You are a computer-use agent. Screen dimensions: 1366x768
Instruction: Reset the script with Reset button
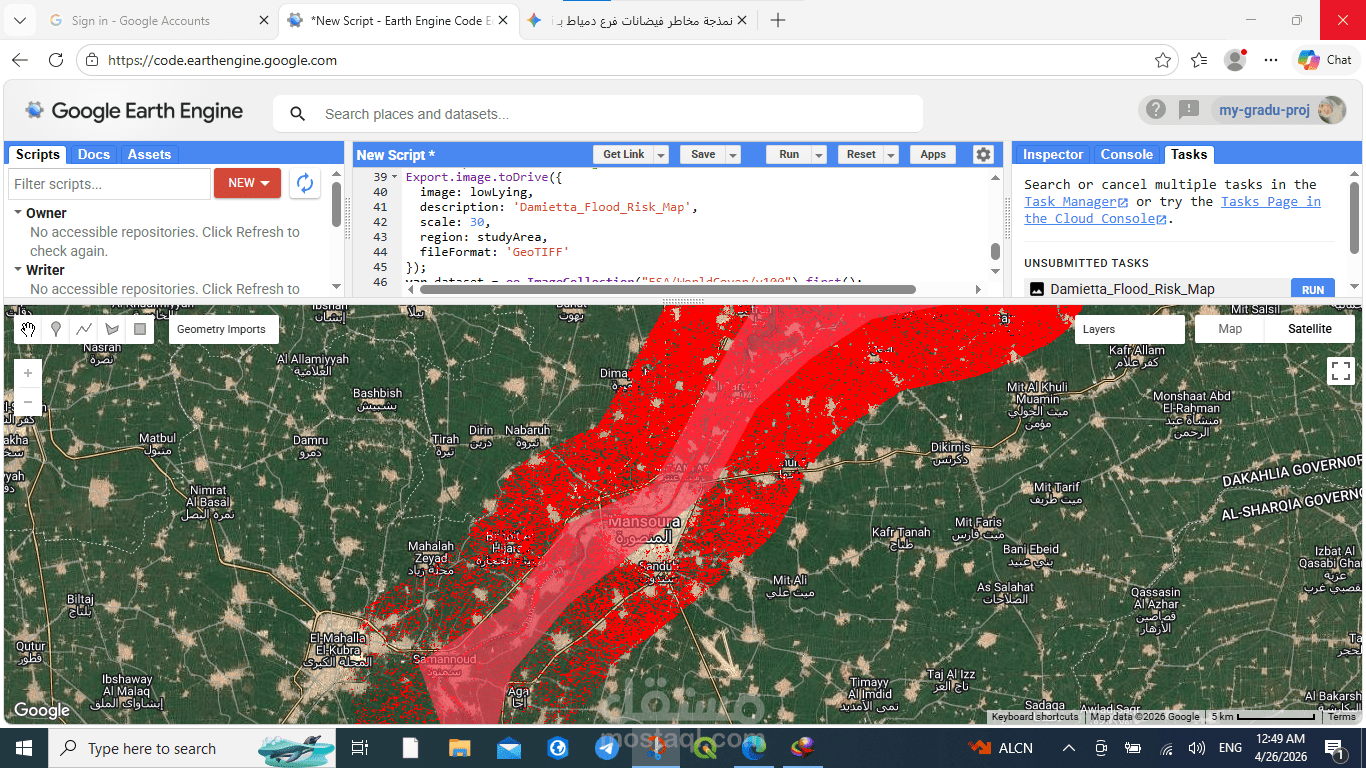point(861,154)
